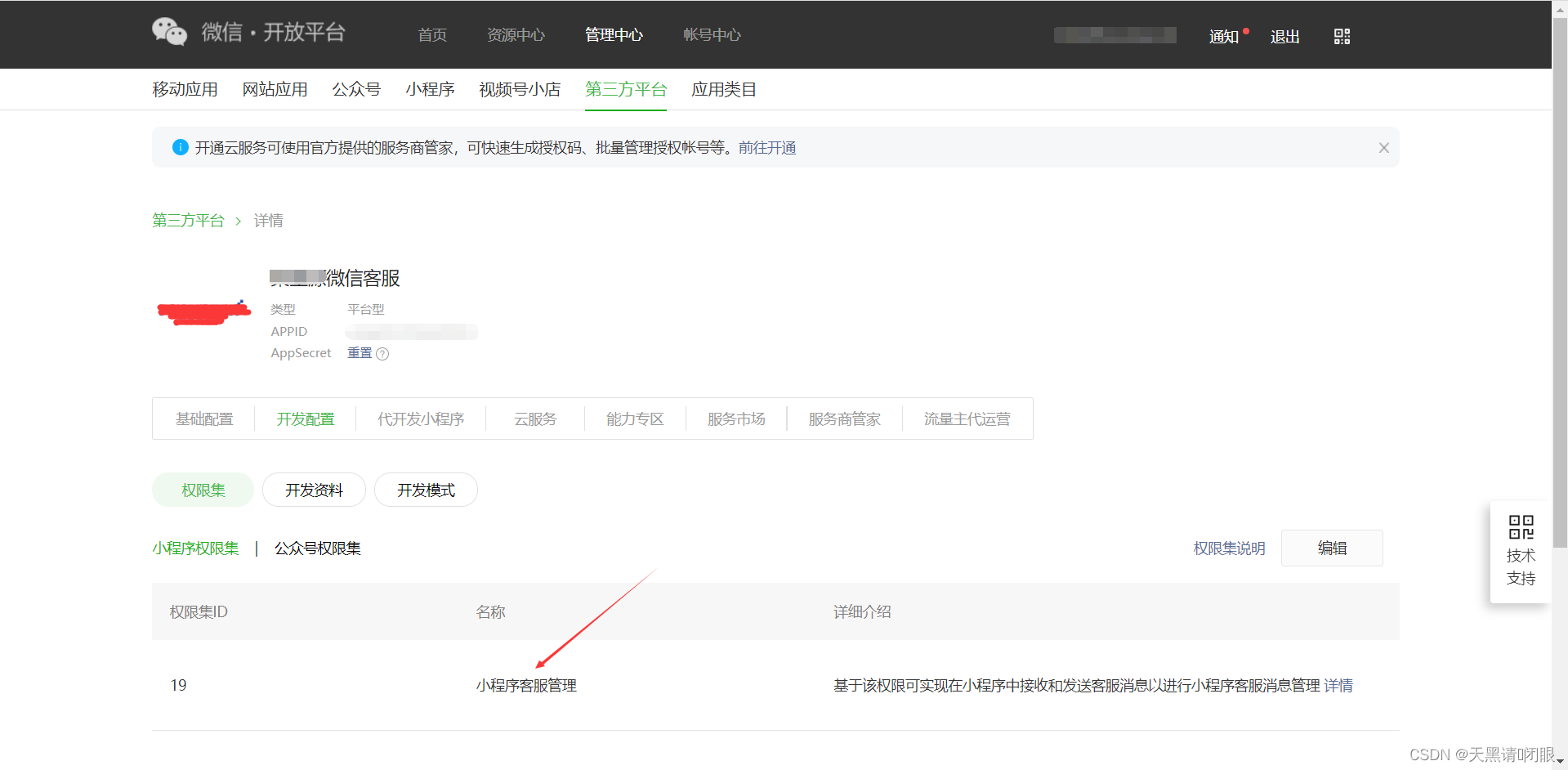Dismiss the cloud service info banner
1568x770 pixels.
(x=1383, y=148)
